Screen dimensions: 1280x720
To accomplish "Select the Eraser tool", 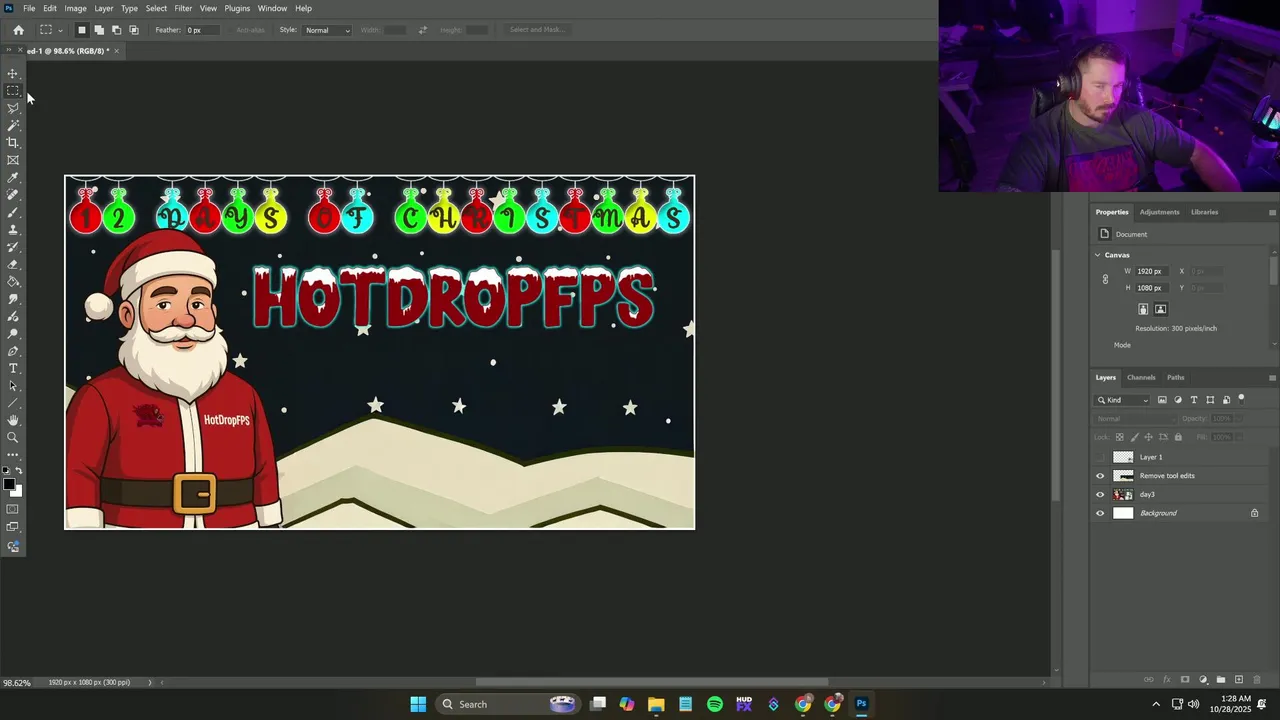I will pos(13,264).
